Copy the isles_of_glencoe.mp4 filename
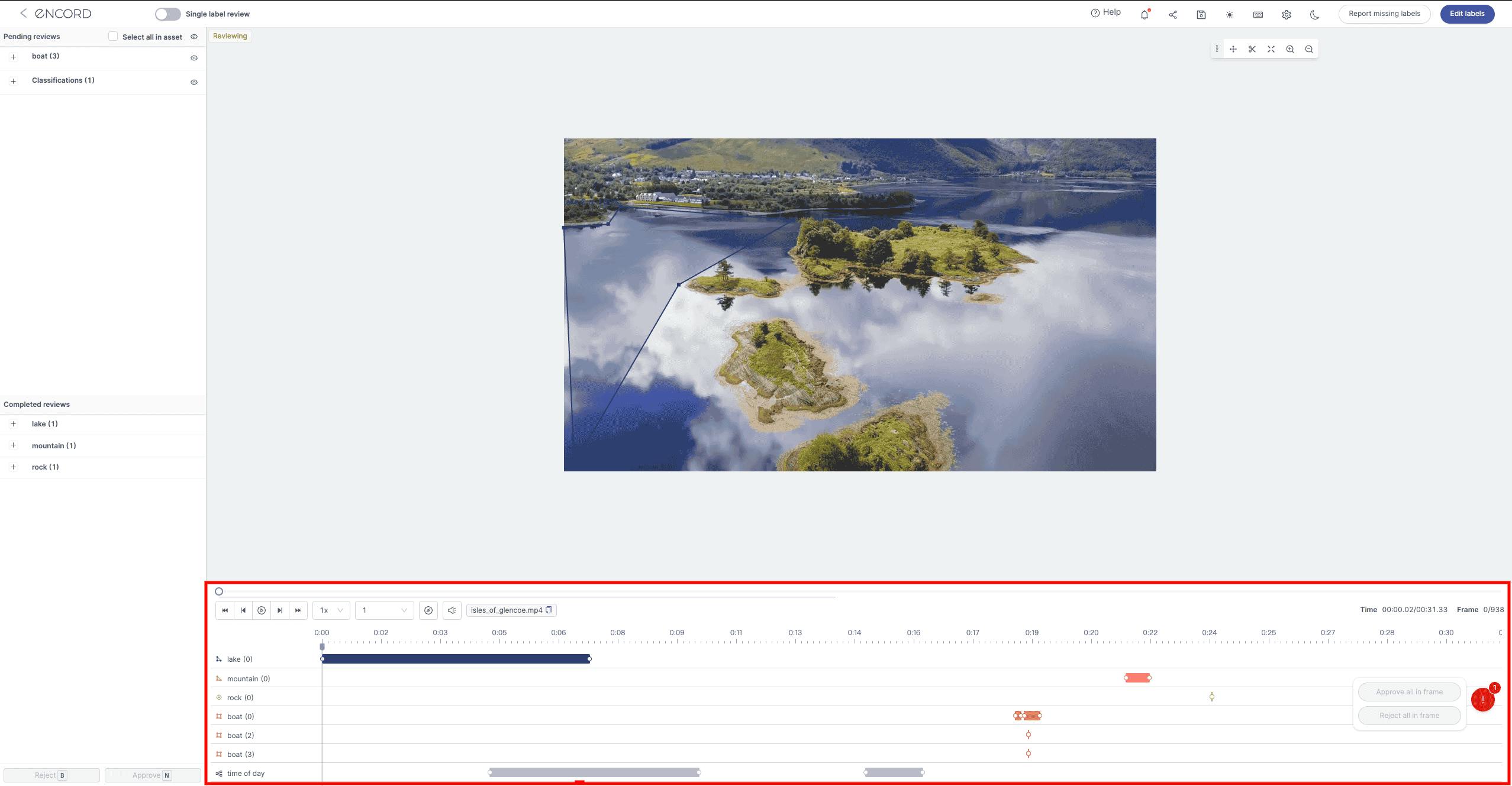The height and width of the screenshot is (786, 1512). (549, 610)
